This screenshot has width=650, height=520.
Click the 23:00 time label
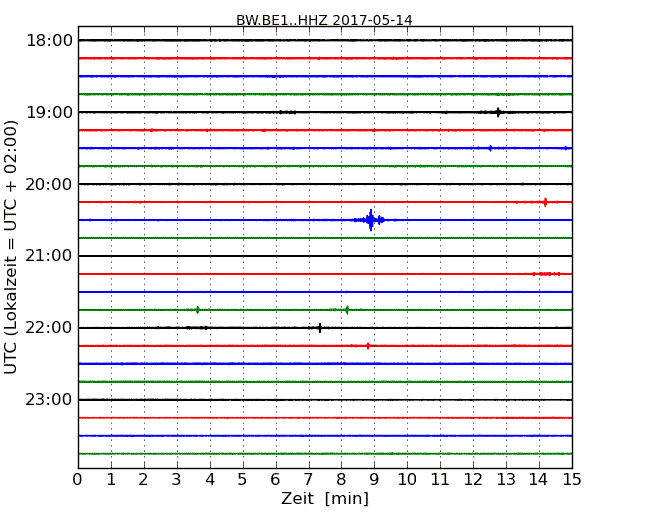coord(49,400)
